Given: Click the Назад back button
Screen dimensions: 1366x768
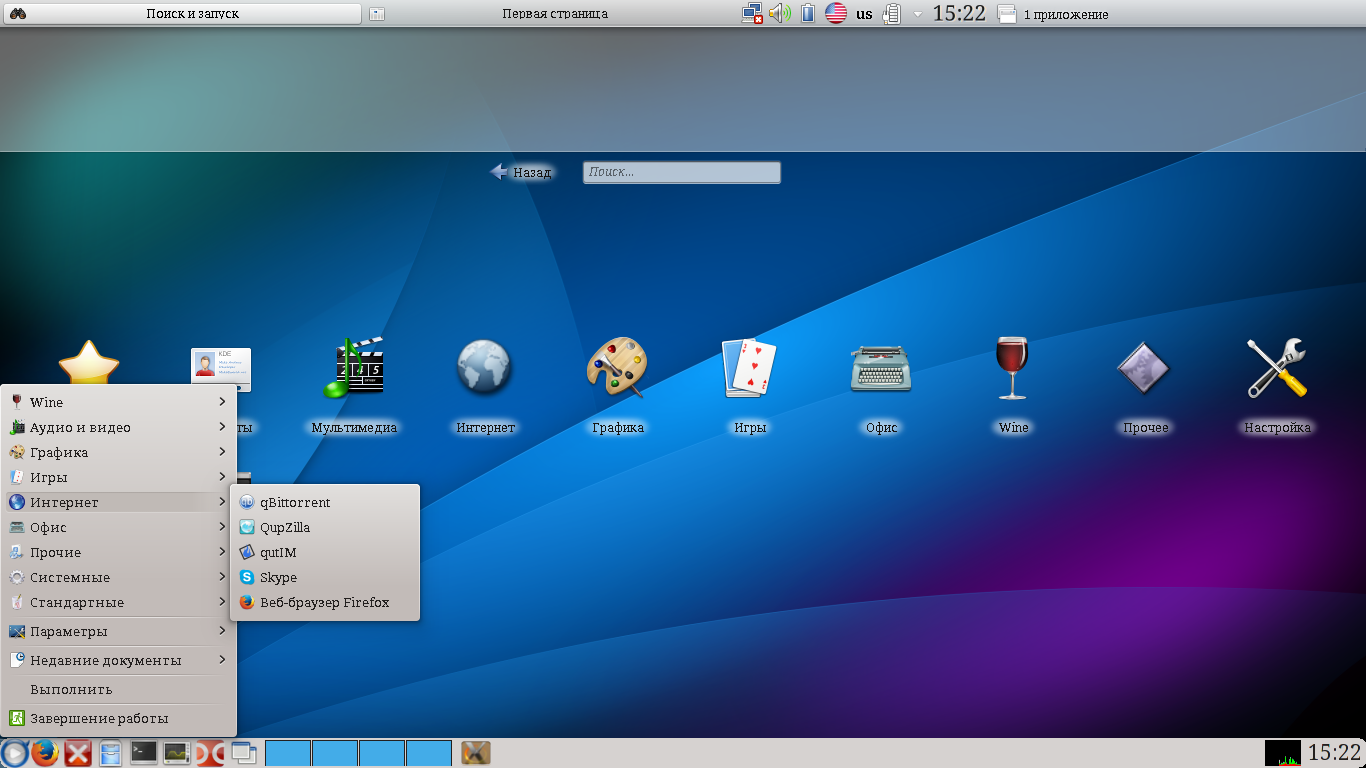Looking at the screenshot, I should 521,172.
